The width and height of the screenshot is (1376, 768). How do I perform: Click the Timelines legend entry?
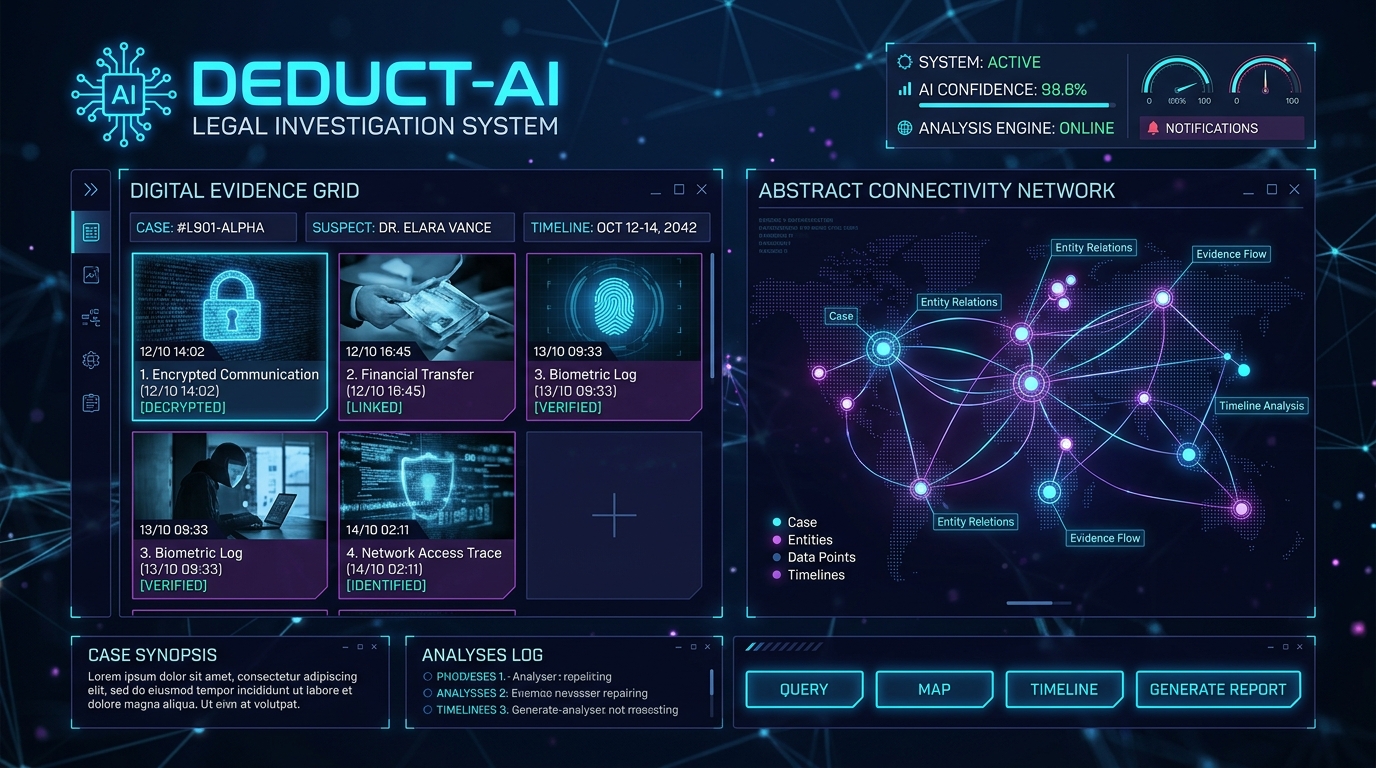click(x=808, y=575)
